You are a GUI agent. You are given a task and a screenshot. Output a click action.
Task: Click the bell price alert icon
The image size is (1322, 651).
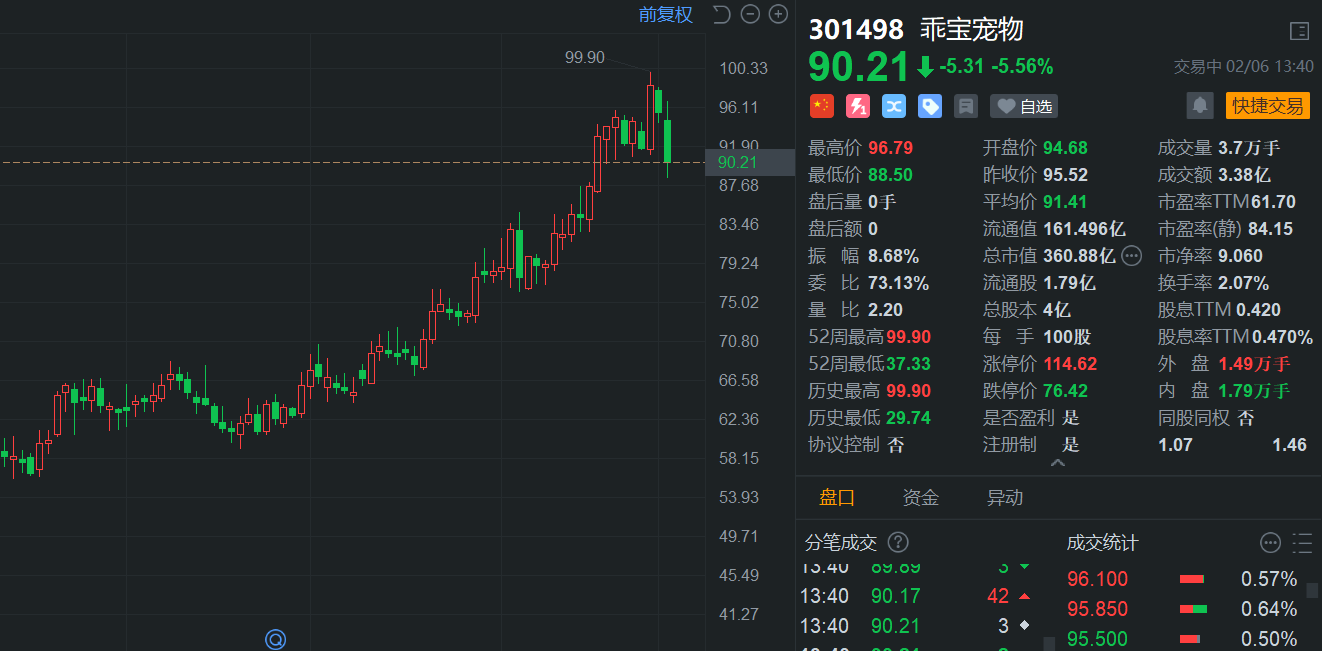point(1200,105)
